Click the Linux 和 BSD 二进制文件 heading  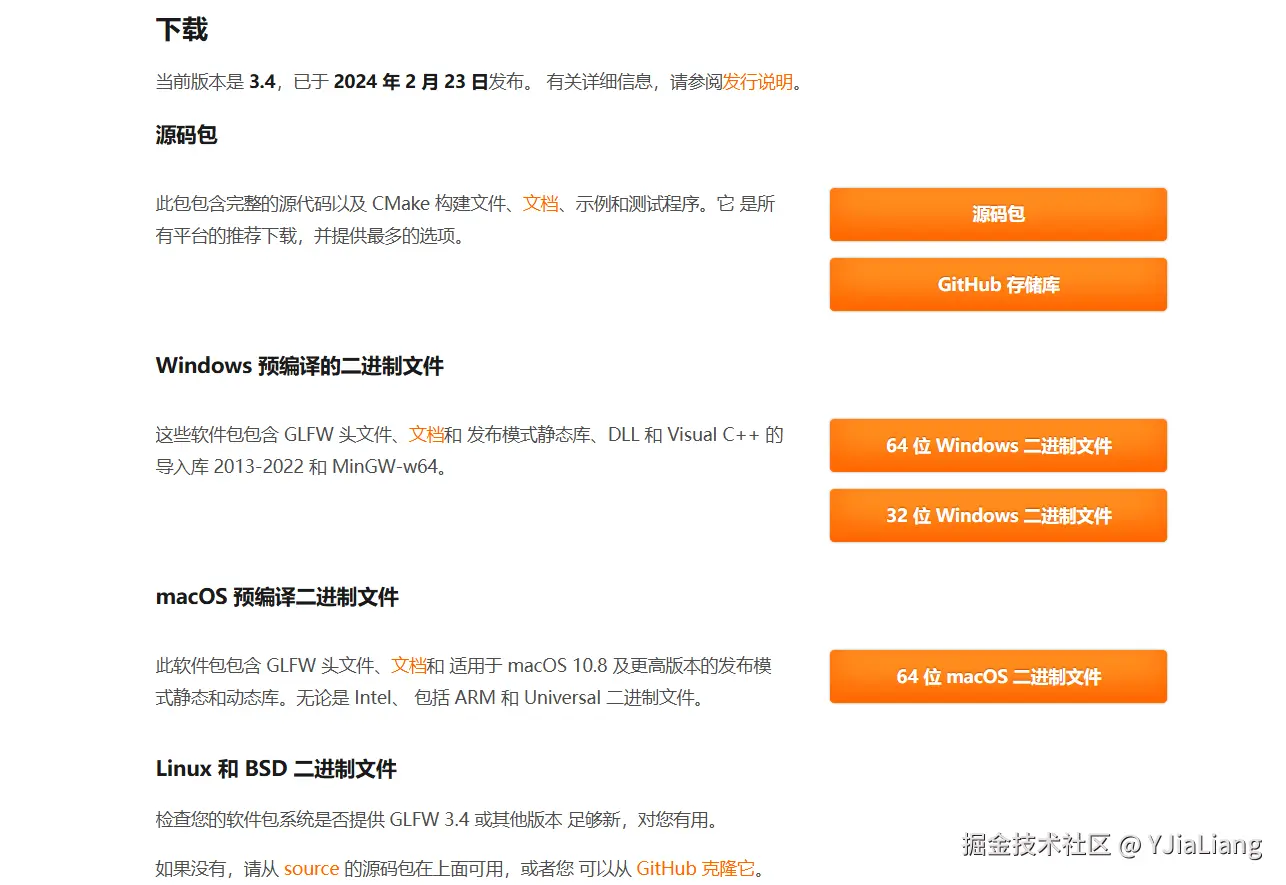coord(276,768)
